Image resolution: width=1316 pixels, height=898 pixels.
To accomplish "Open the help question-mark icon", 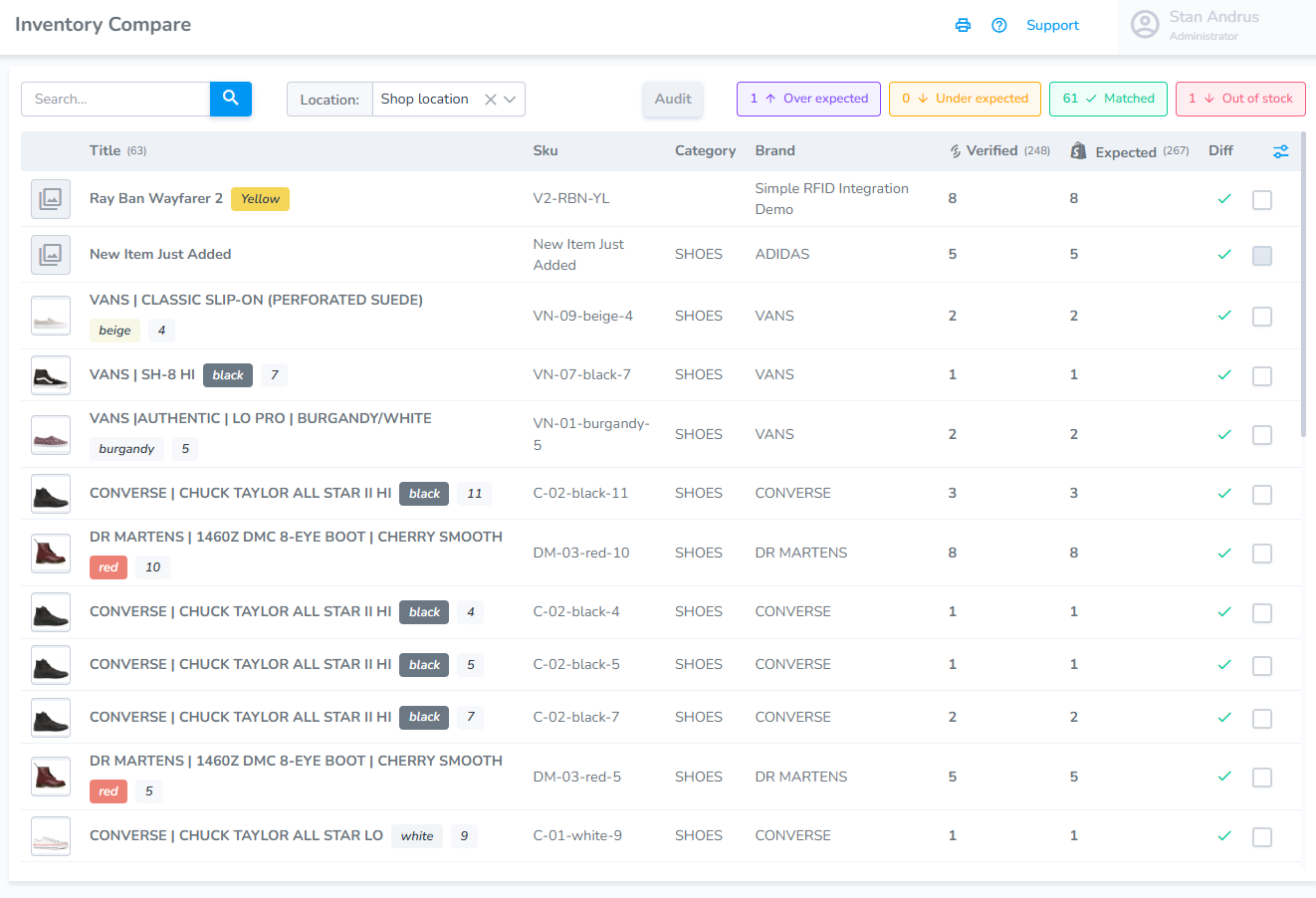I will coord(999,25).
